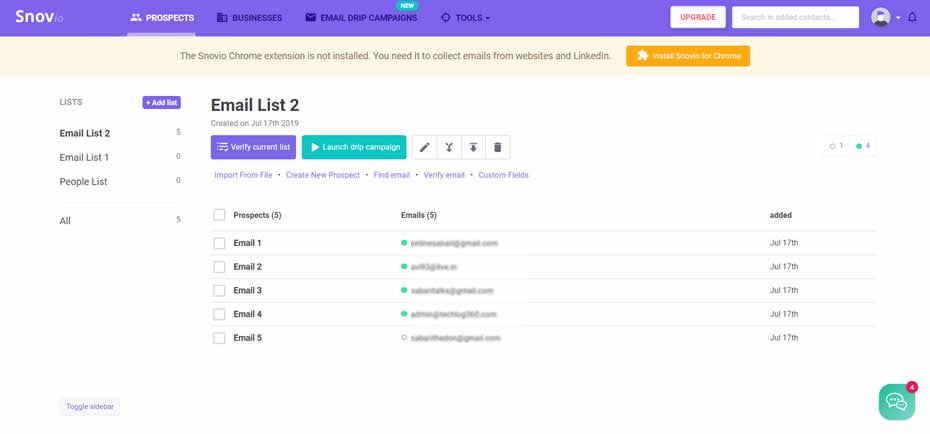
Task: Open Custom Fields link
Action: point(504,175)
